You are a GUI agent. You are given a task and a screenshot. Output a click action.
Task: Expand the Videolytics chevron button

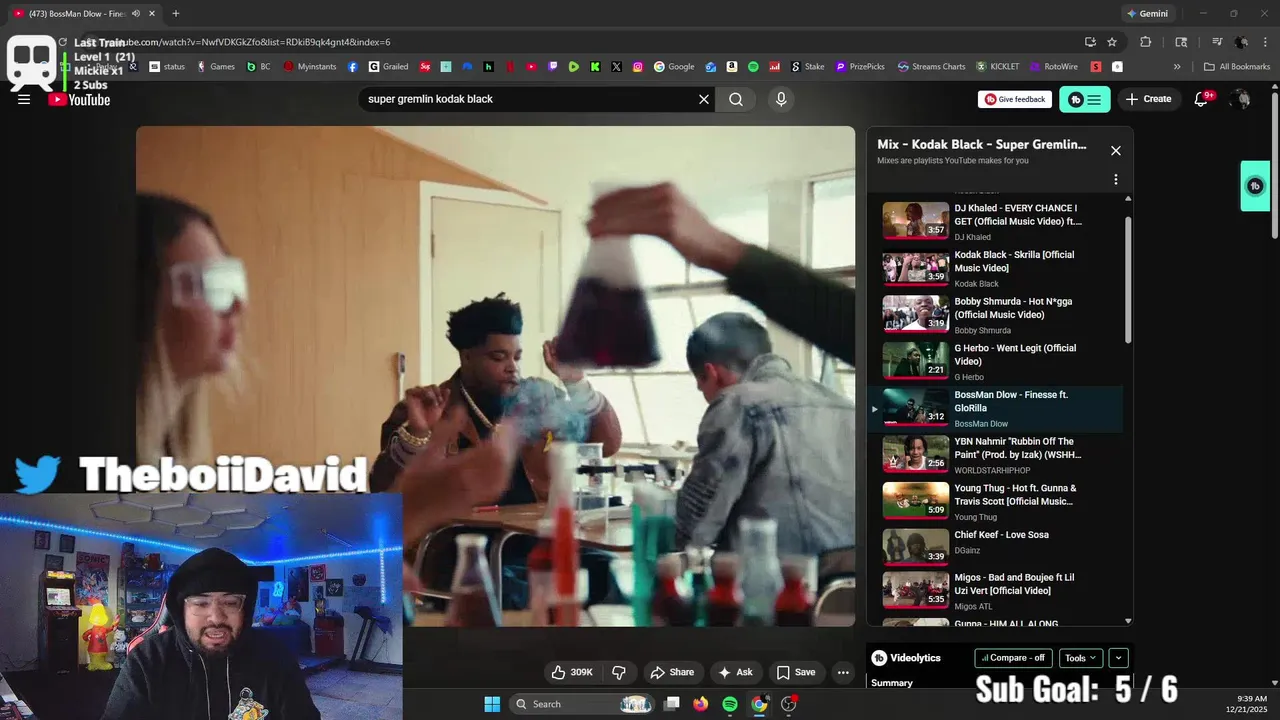tap(1119, 658)
